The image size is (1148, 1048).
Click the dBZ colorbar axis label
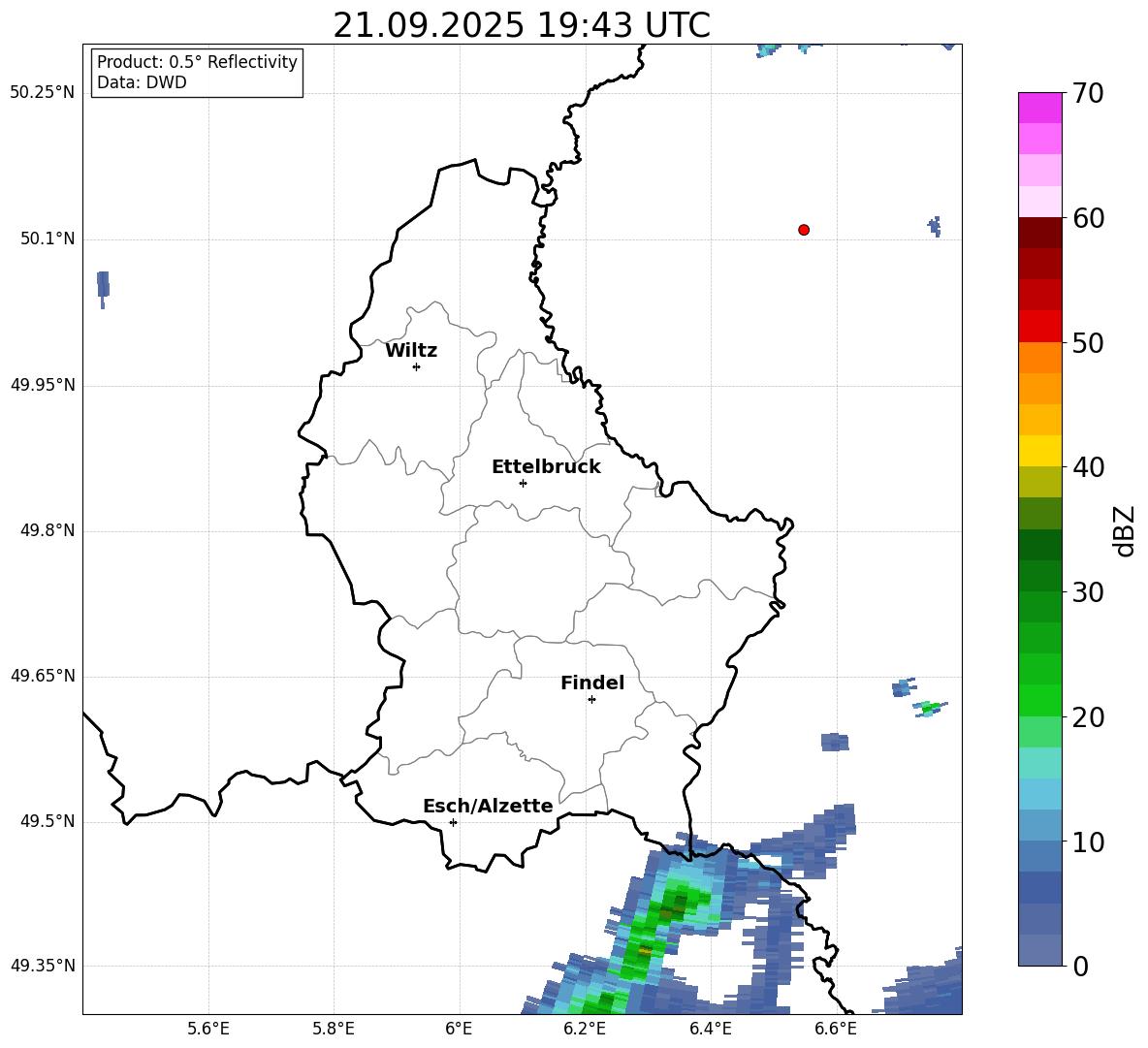pyautogui.click(x=1125, y=530)
